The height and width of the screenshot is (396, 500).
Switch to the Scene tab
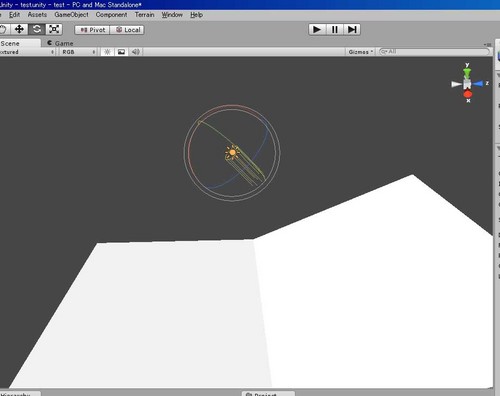pos(20,43)
